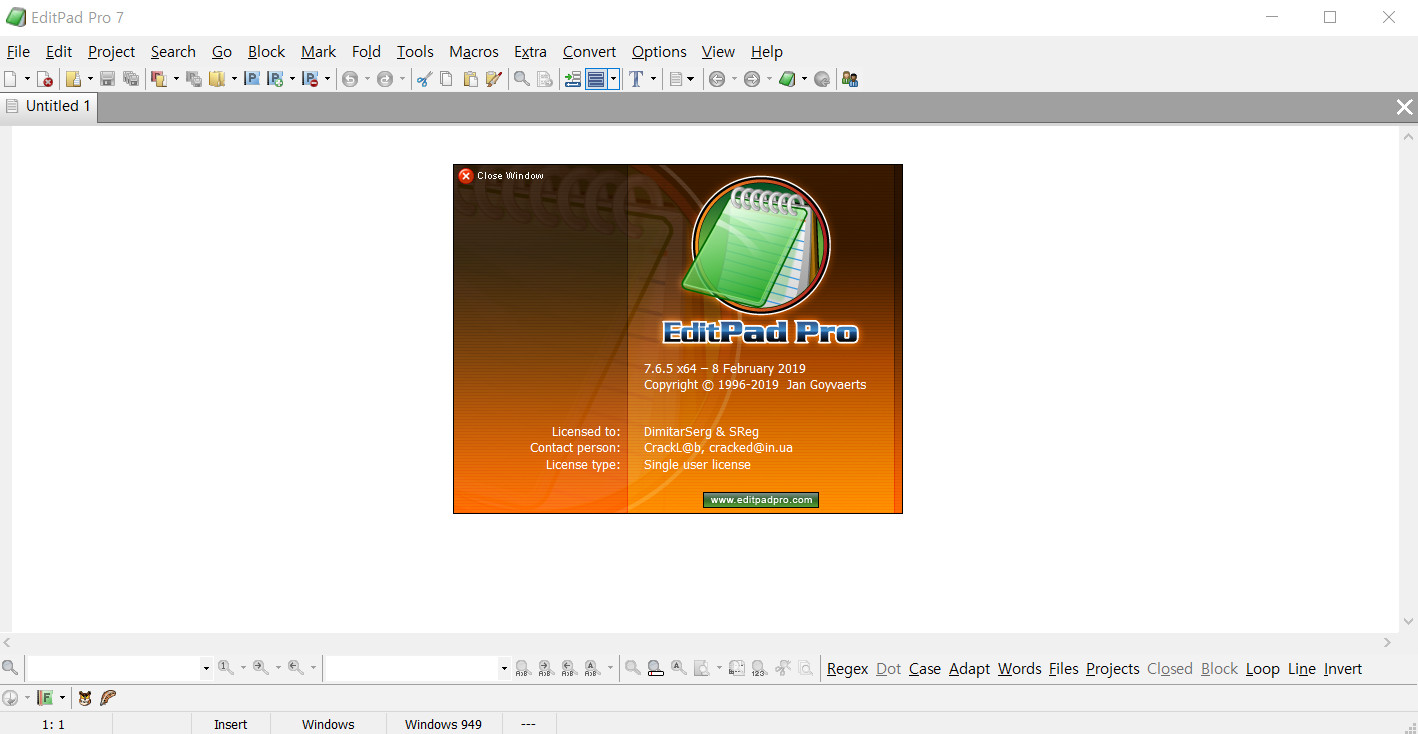This screenshot has width=1418, height=734.
Task: Toggle the Adapt search option
Action: click(969, 669)
